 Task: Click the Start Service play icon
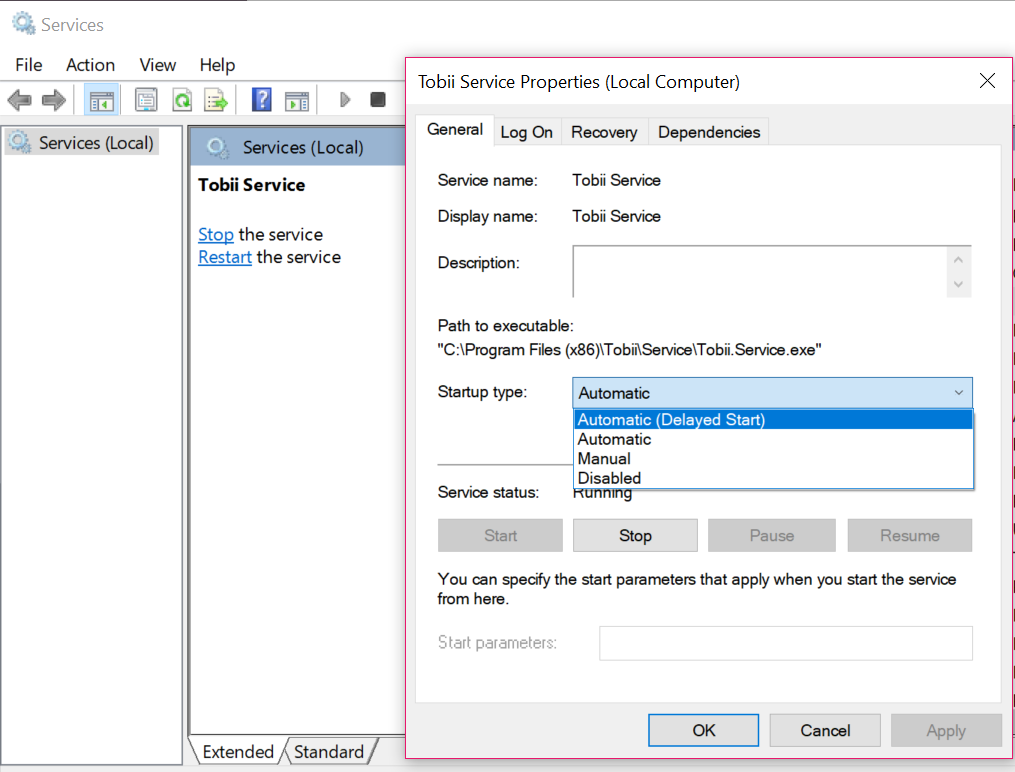pos(345,100)
